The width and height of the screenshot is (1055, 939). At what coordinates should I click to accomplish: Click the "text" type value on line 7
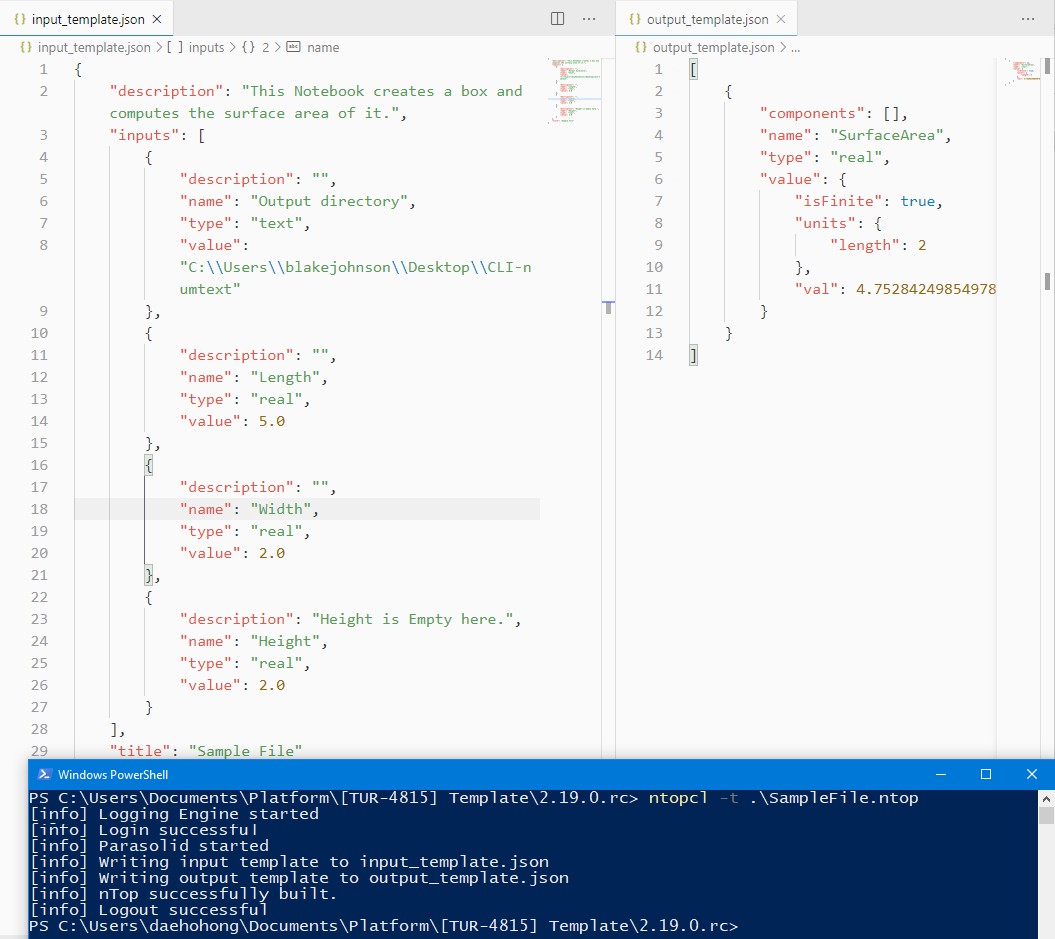point(277,223)
